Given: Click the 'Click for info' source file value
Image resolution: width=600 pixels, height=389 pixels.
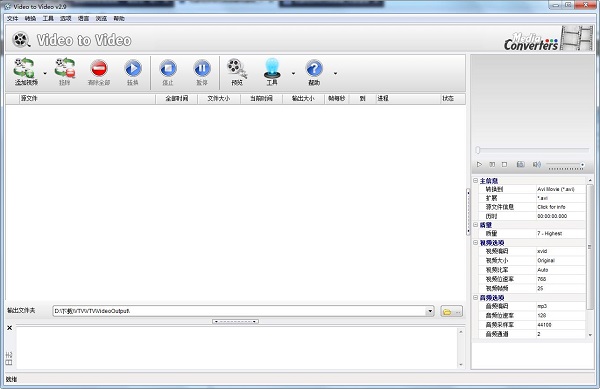Looking at the screenshot, I should pyautogui.click(x=551, y=207).
